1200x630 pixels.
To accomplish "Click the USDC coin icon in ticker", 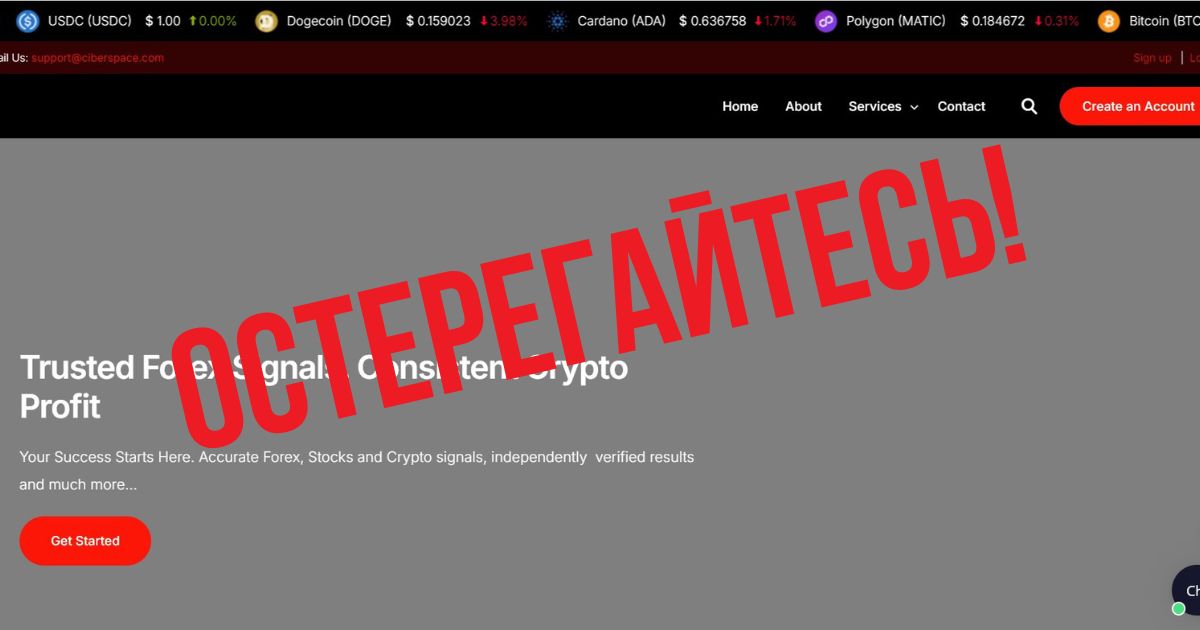I will click(28, 21).
